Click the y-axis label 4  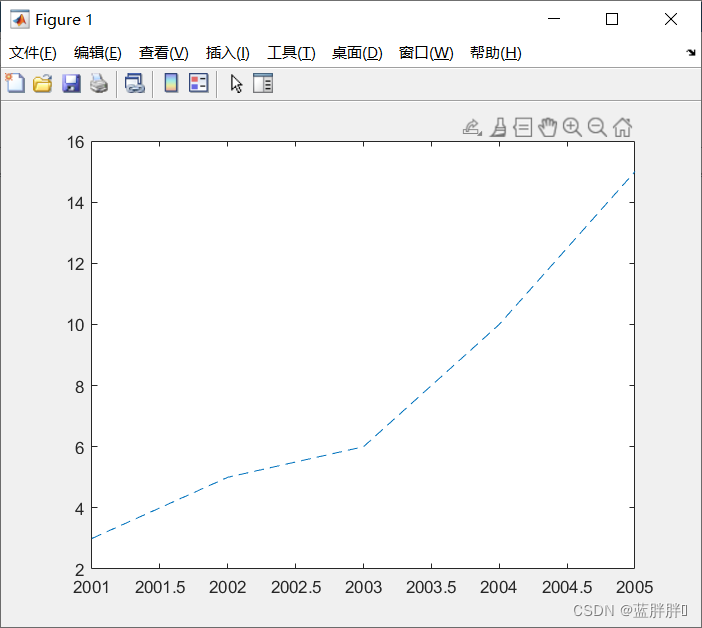79,508
